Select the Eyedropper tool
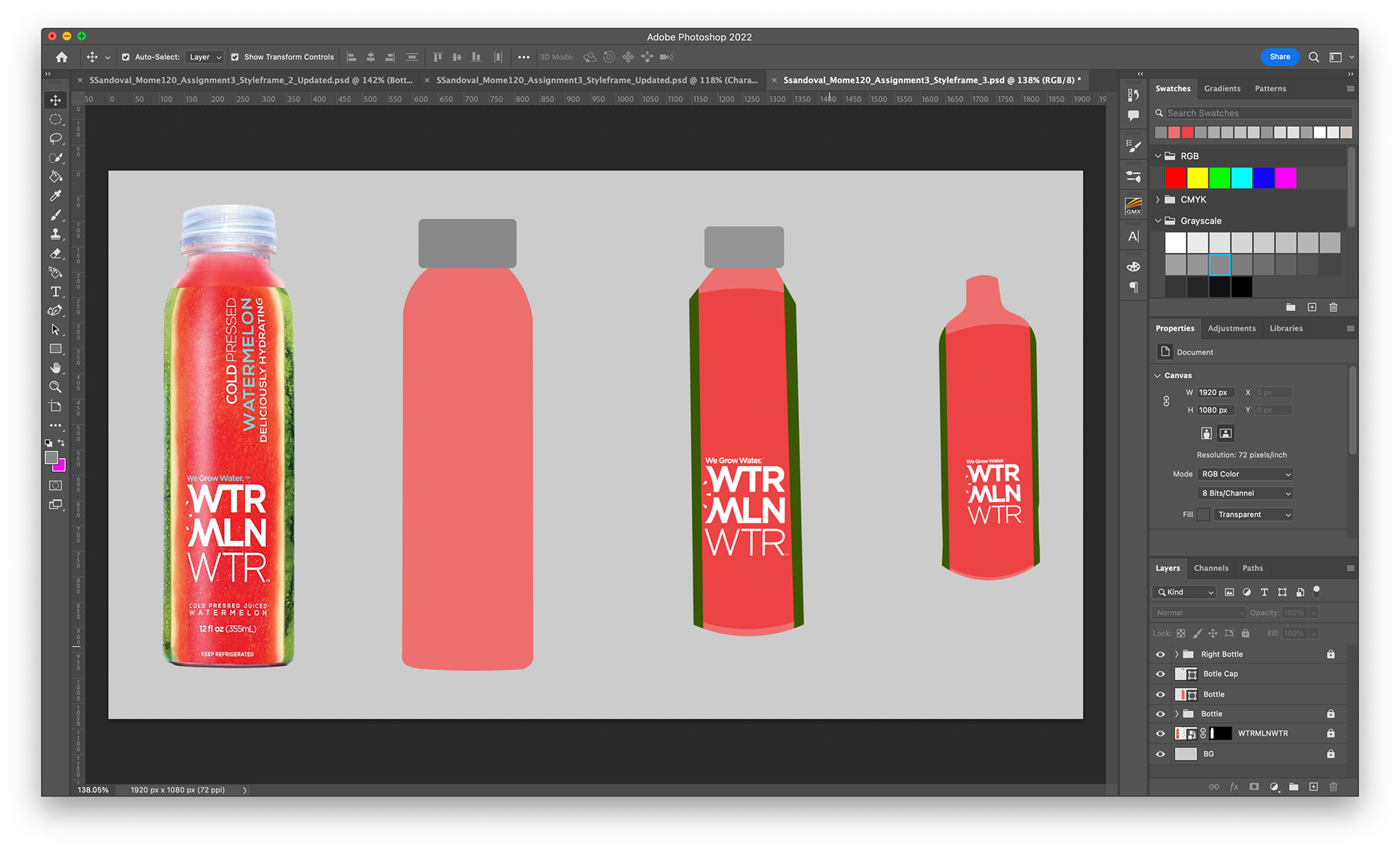Image resolution: width=1400 pixels, height=851 pixels. coord(55,195)
